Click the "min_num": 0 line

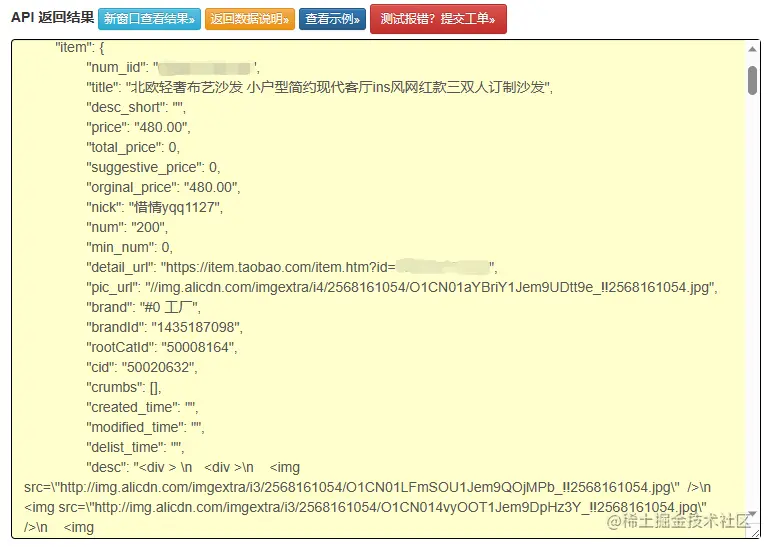point(129,247)
